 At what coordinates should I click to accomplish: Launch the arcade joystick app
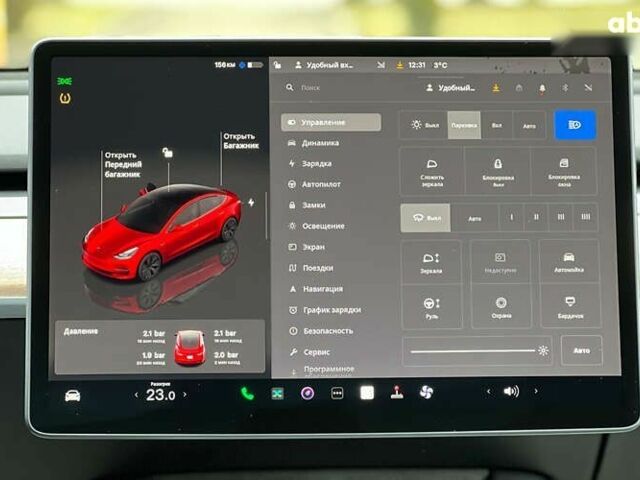[397, 392]
